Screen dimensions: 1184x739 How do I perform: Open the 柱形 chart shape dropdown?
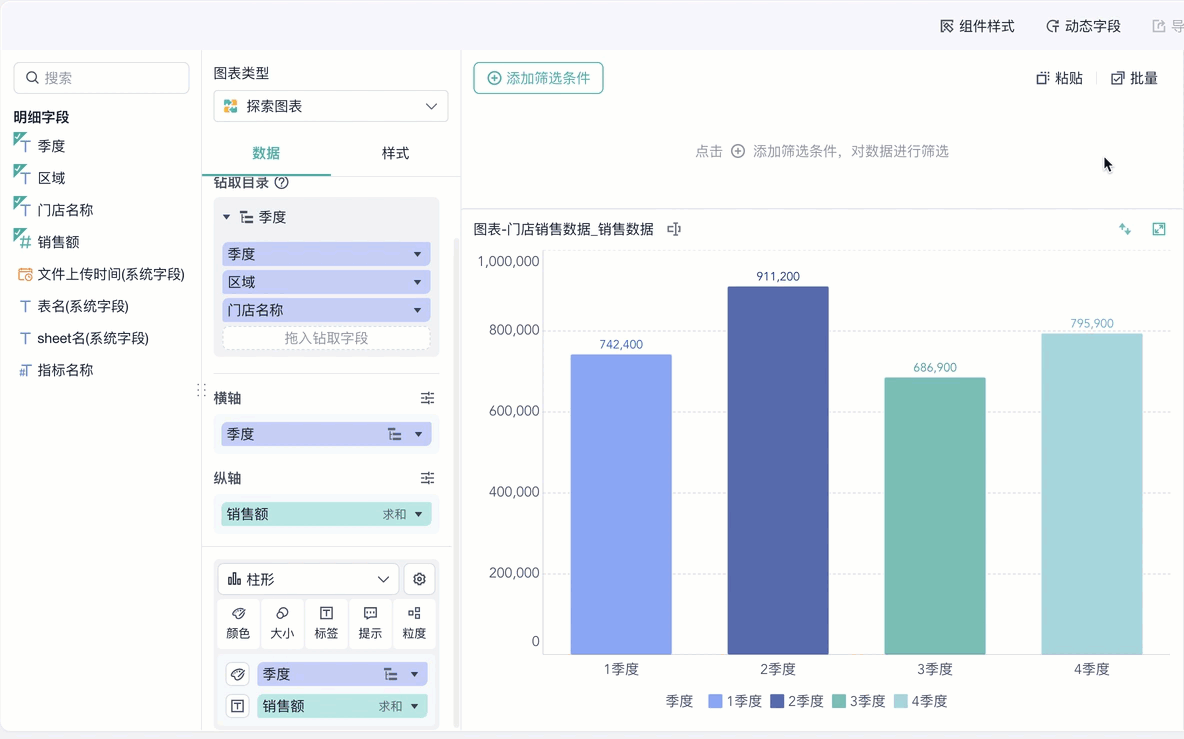(x=308, y=579)
